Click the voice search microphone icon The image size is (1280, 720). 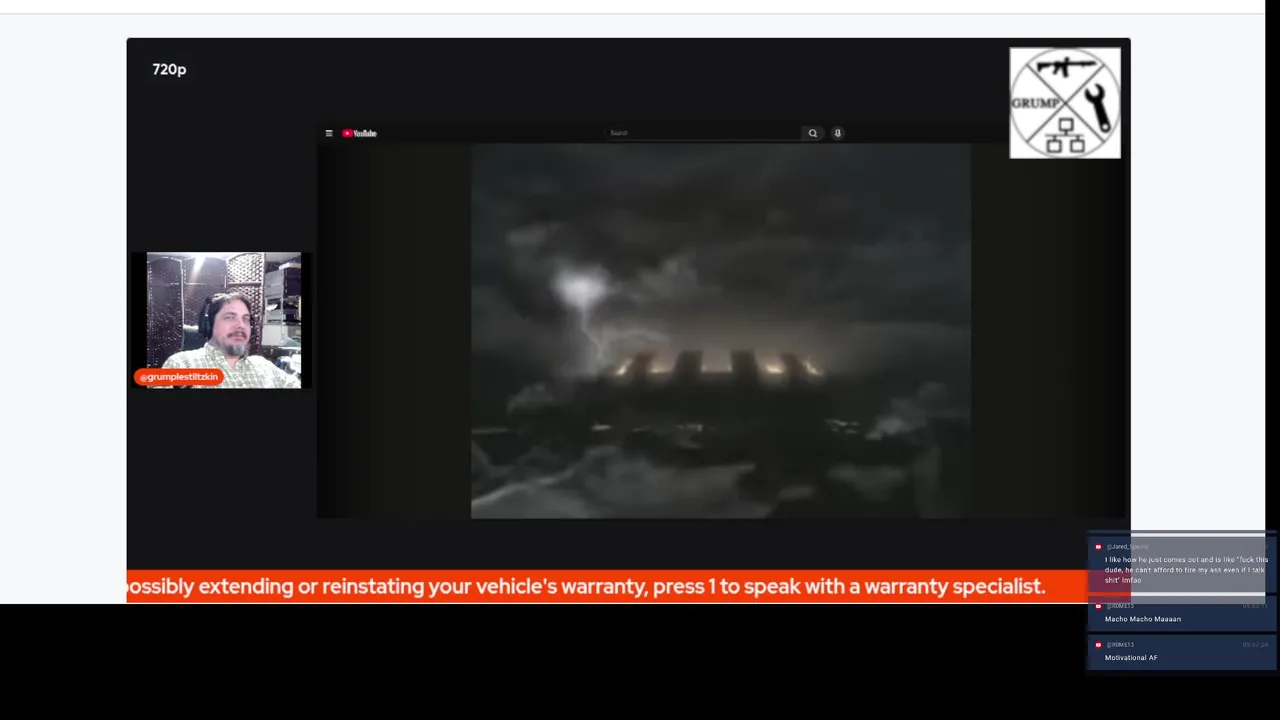coord(838,133)
